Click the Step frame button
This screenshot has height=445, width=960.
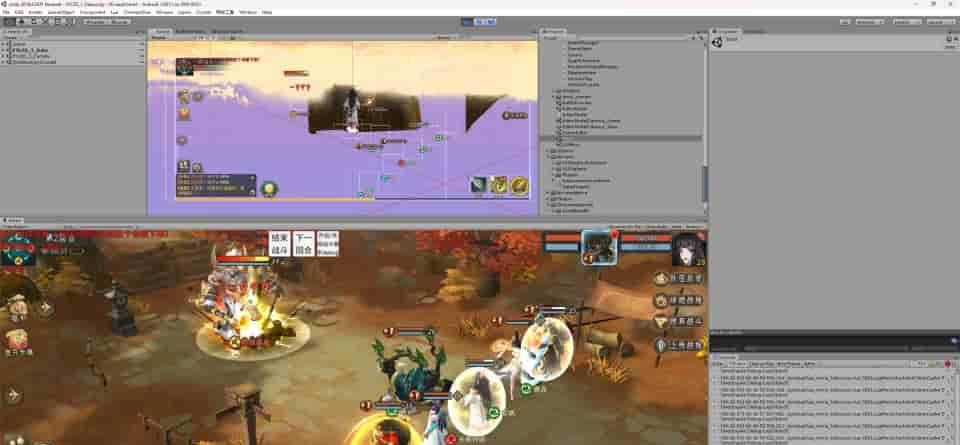[x=490, y=21]
